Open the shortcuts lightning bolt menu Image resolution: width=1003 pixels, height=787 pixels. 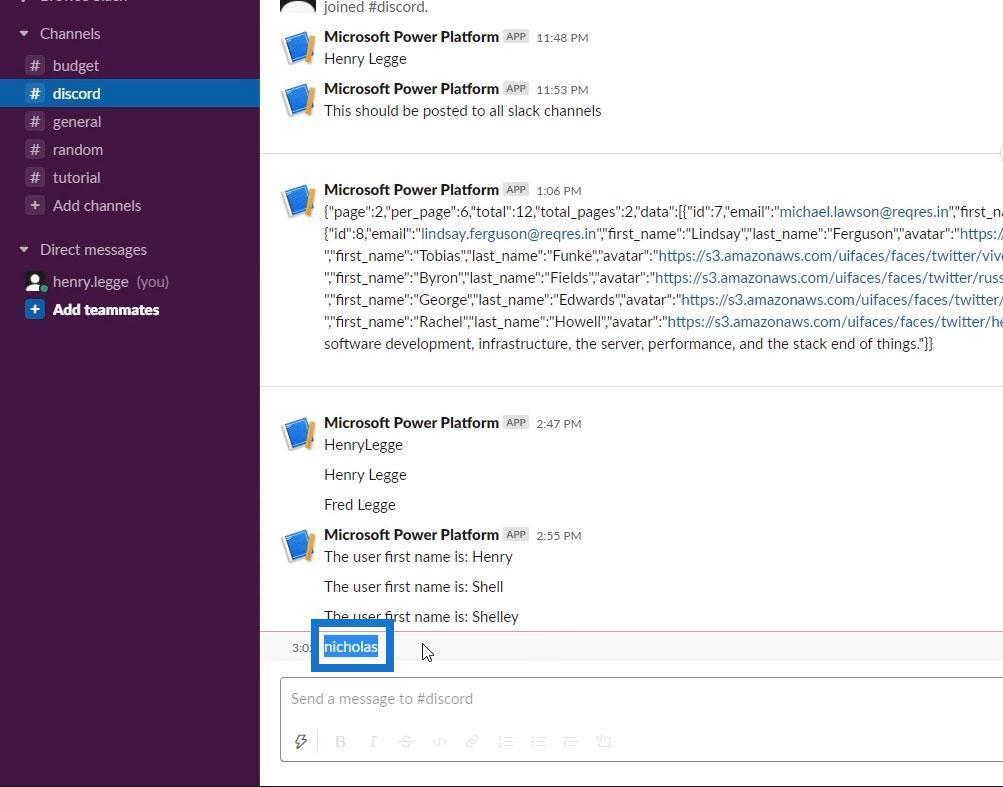(x=301, y=742)
